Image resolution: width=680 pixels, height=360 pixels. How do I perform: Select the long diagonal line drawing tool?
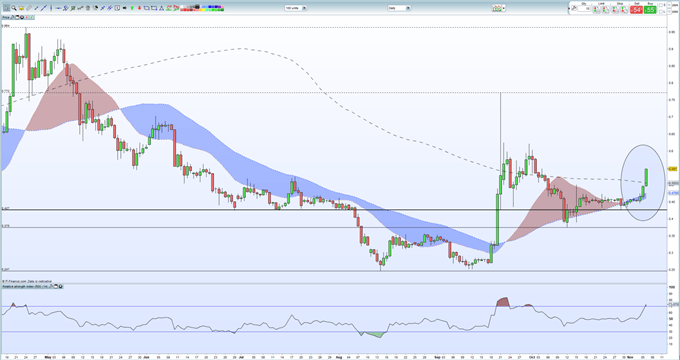(x=44, y=8)
